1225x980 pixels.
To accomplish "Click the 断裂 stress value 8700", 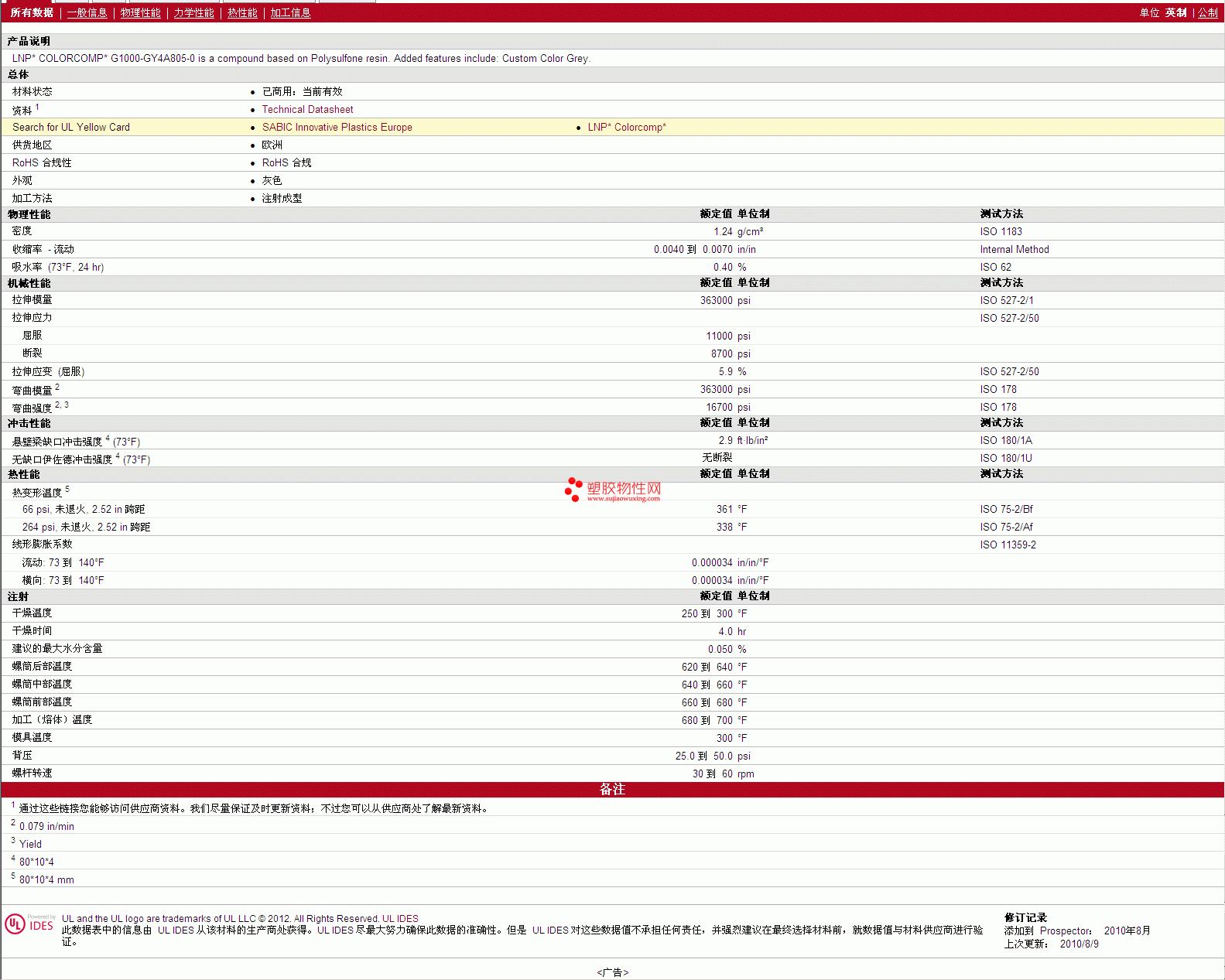I will pyautogui.click(x=722, y=354).
